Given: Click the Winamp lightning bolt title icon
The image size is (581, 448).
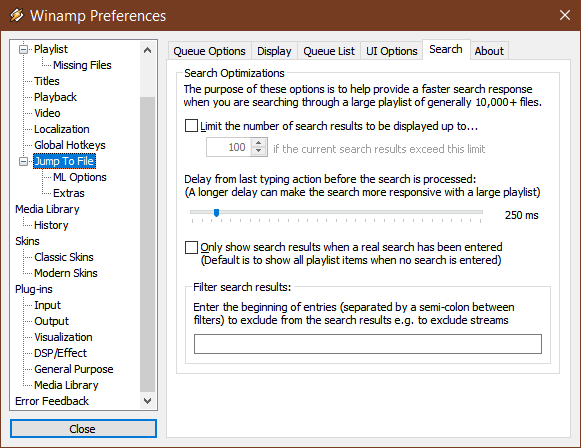Looking at the screenshot, I should [16, 16].
